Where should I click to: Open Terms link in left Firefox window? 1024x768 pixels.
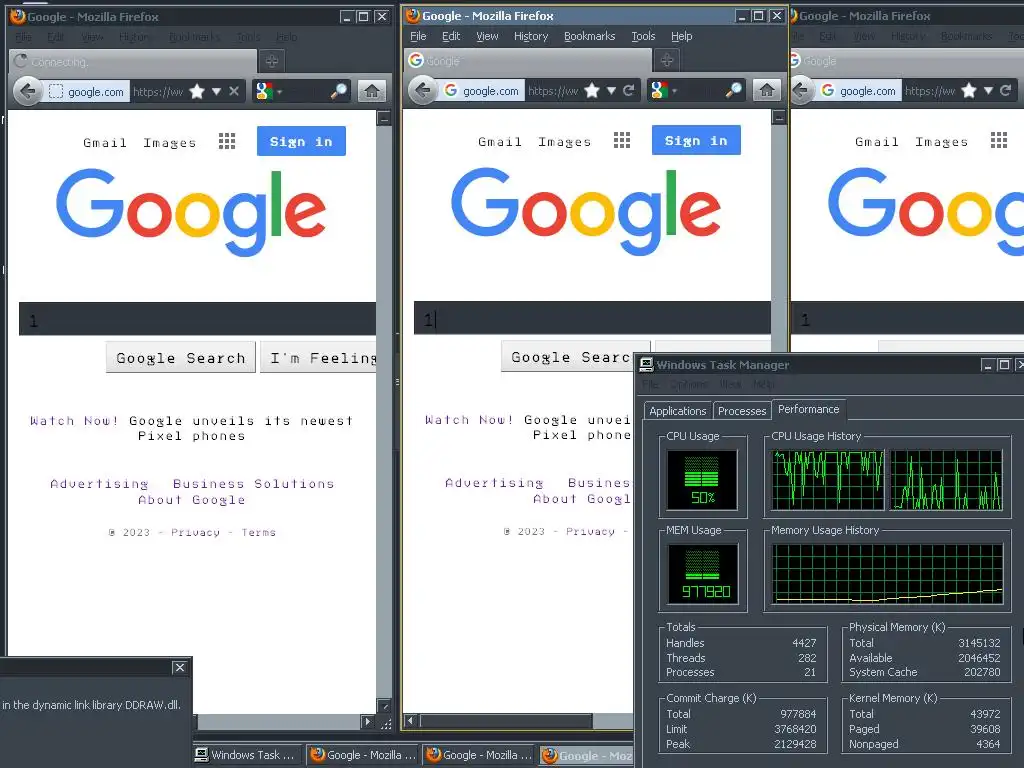pos(259,533)
